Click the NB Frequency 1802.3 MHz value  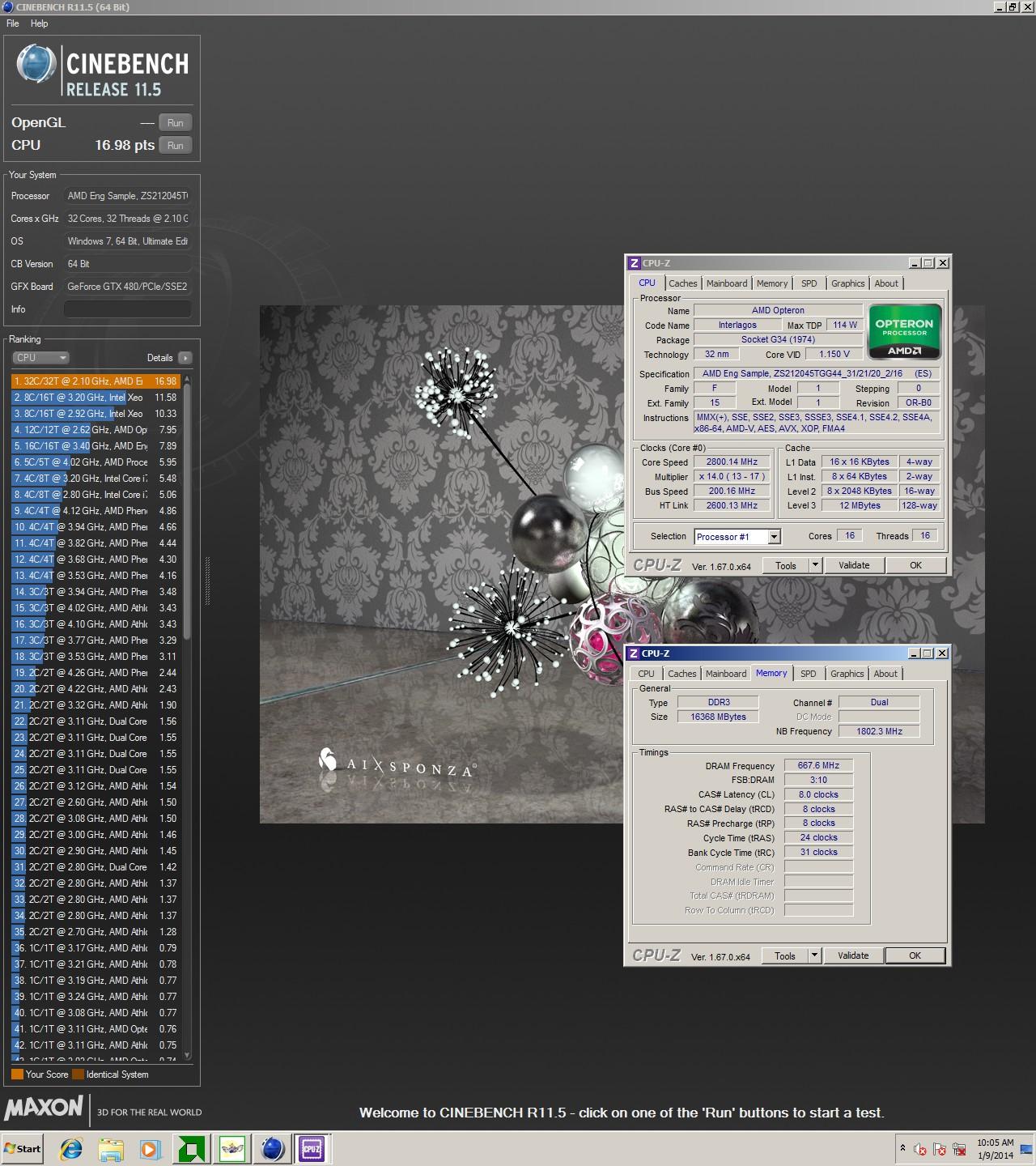(x=879, y=731)
